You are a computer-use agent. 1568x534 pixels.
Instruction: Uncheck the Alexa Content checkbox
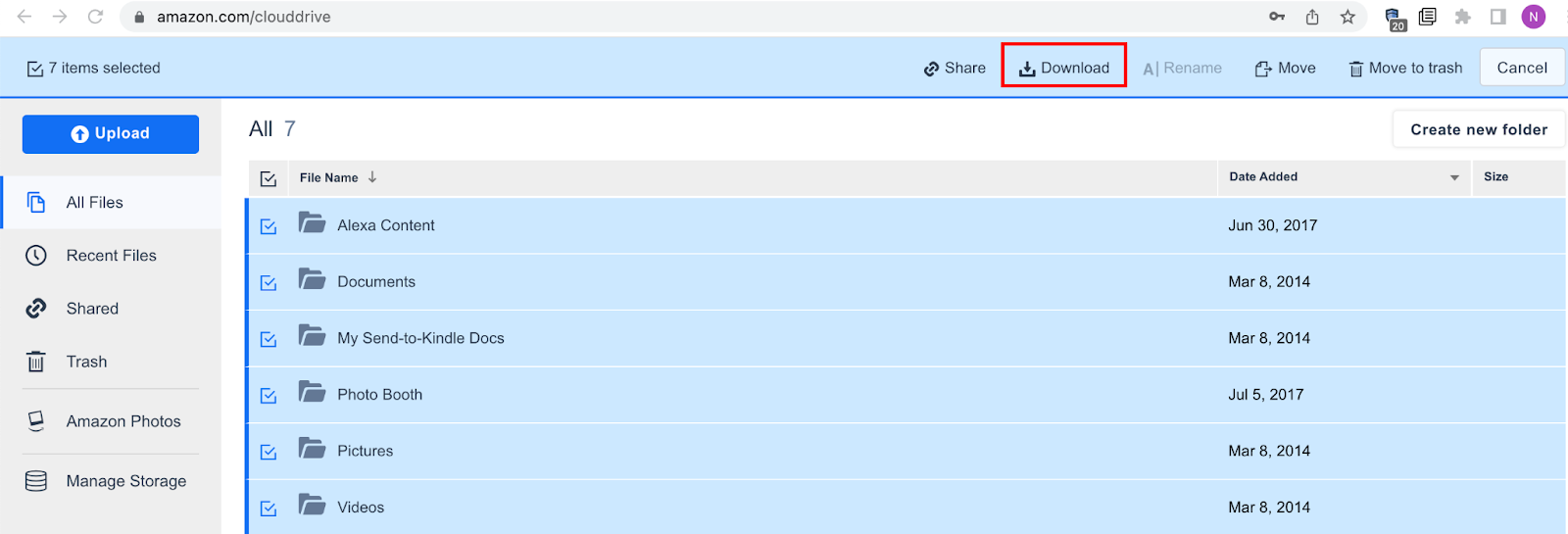[269, 226]
